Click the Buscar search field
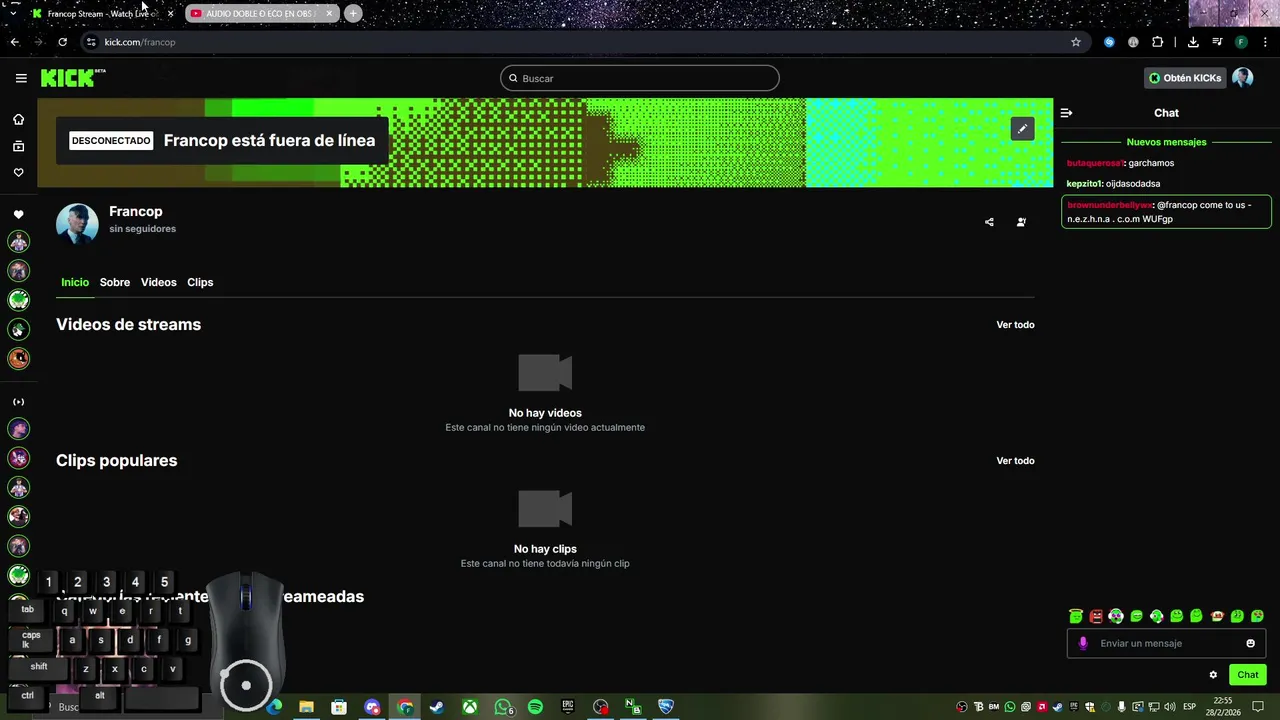The height and width of the screenshot is (720, 1280). point(640,78)
